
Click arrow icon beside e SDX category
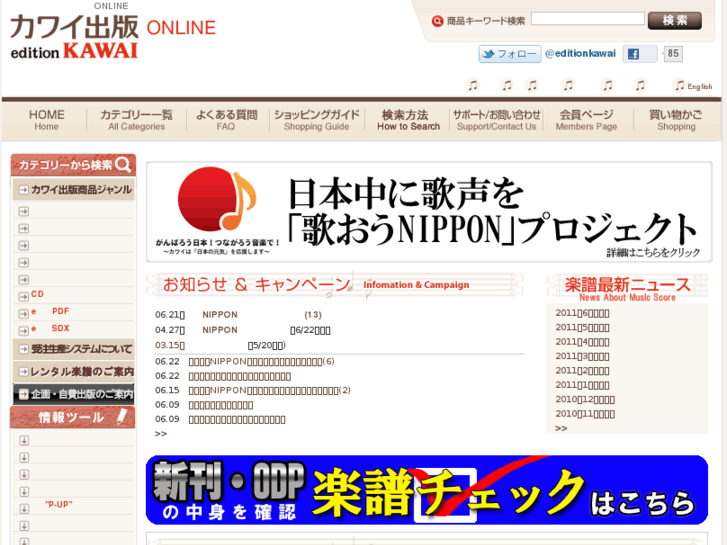click(x=24, y=331)
